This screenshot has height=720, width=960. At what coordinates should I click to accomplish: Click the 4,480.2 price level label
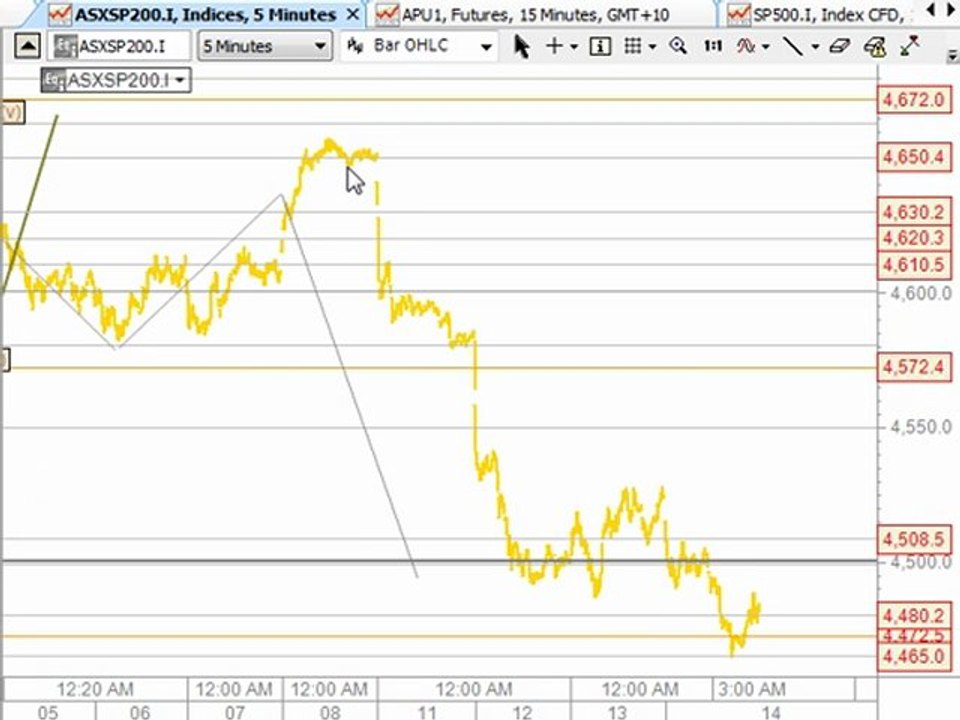(x=914, y=615)
